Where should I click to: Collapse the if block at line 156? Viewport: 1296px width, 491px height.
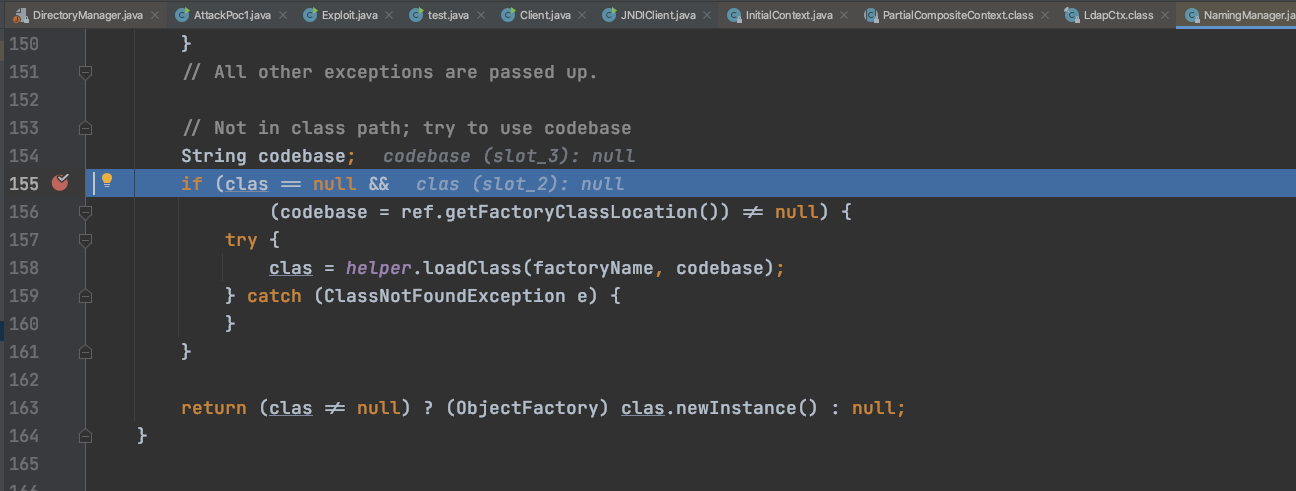85,212
